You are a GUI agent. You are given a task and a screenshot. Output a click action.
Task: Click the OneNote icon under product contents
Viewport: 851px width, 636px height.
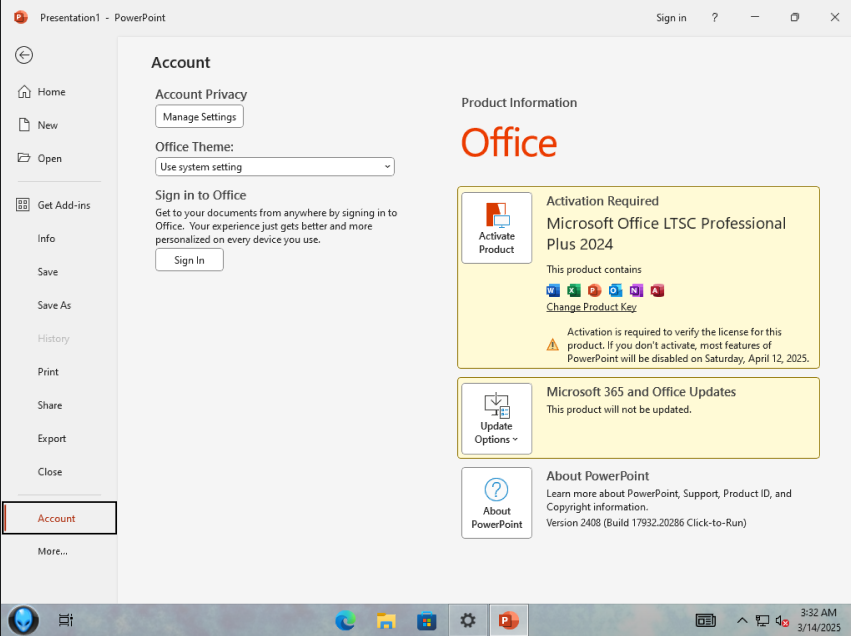point(636,290)
